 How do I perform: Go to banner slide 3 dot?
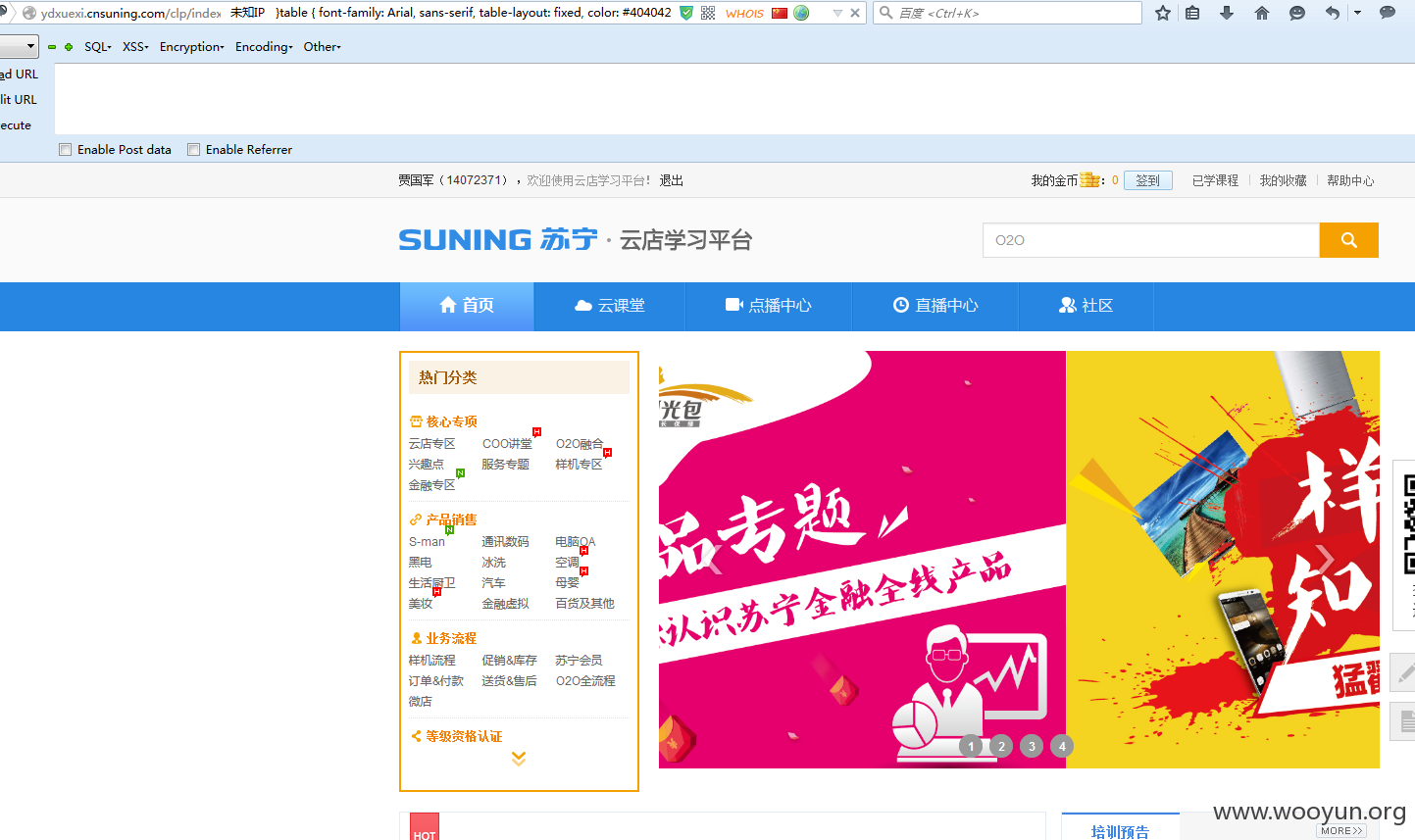1032,746
